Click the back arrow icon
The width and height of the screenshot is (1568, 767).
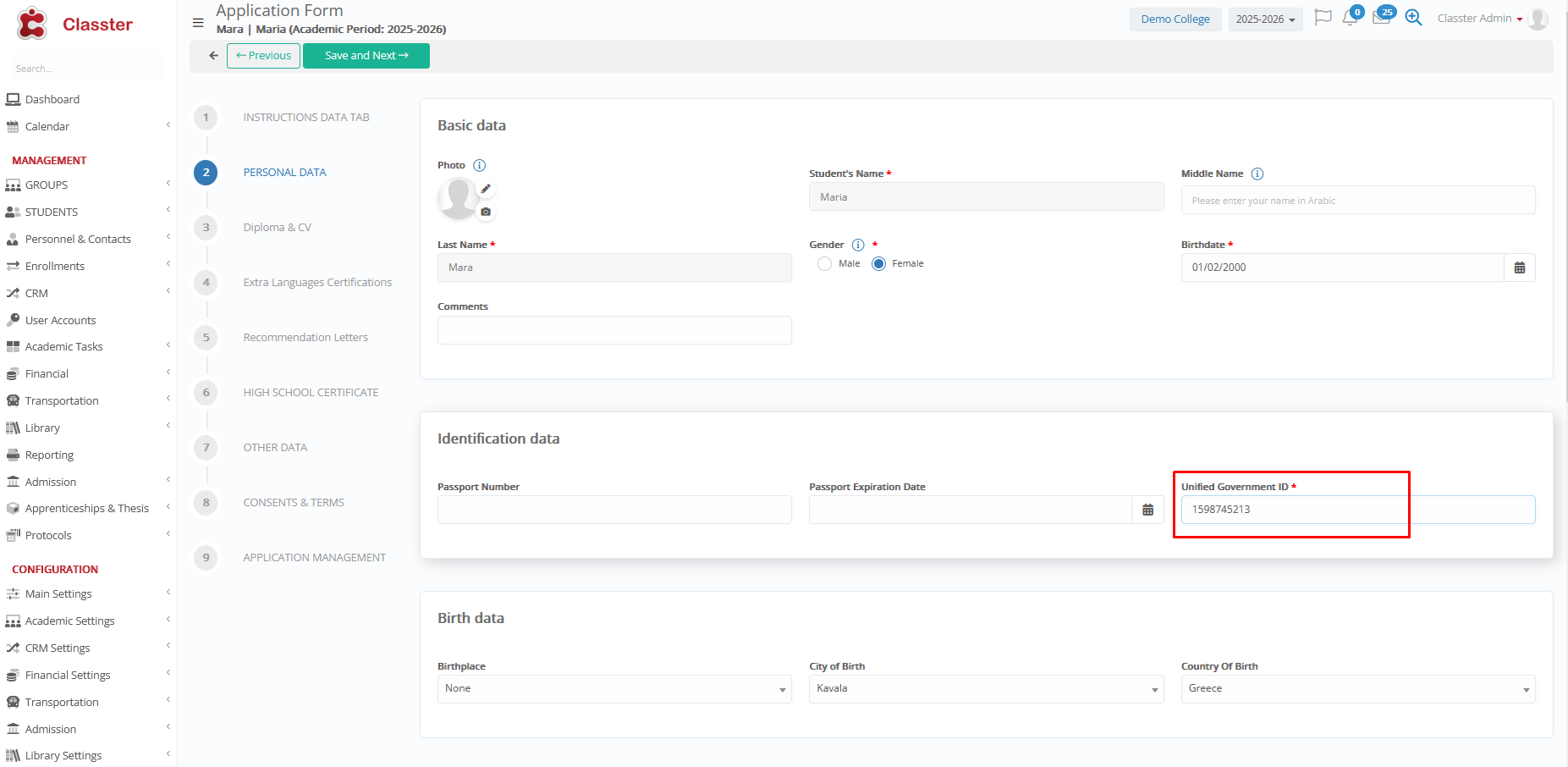[x=213, y=56]
